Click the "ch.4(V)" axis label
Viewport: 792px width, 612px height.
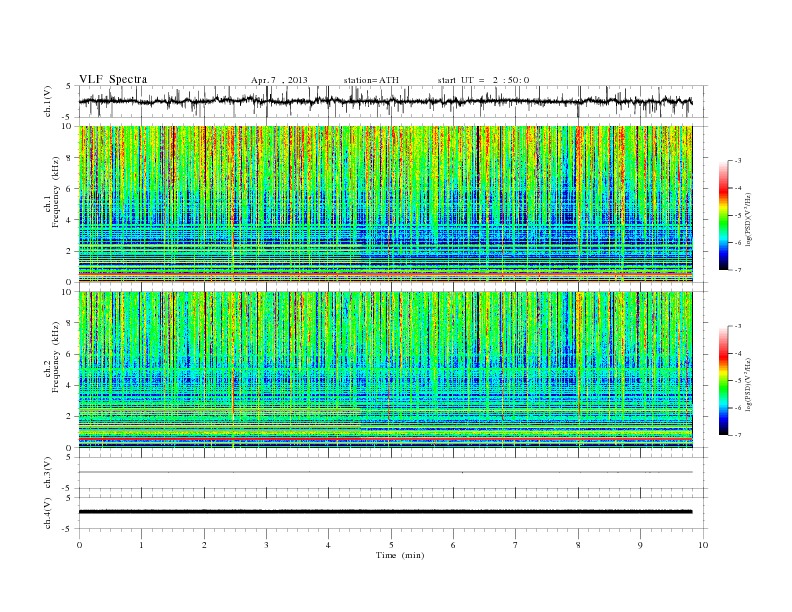pos(48,515)
